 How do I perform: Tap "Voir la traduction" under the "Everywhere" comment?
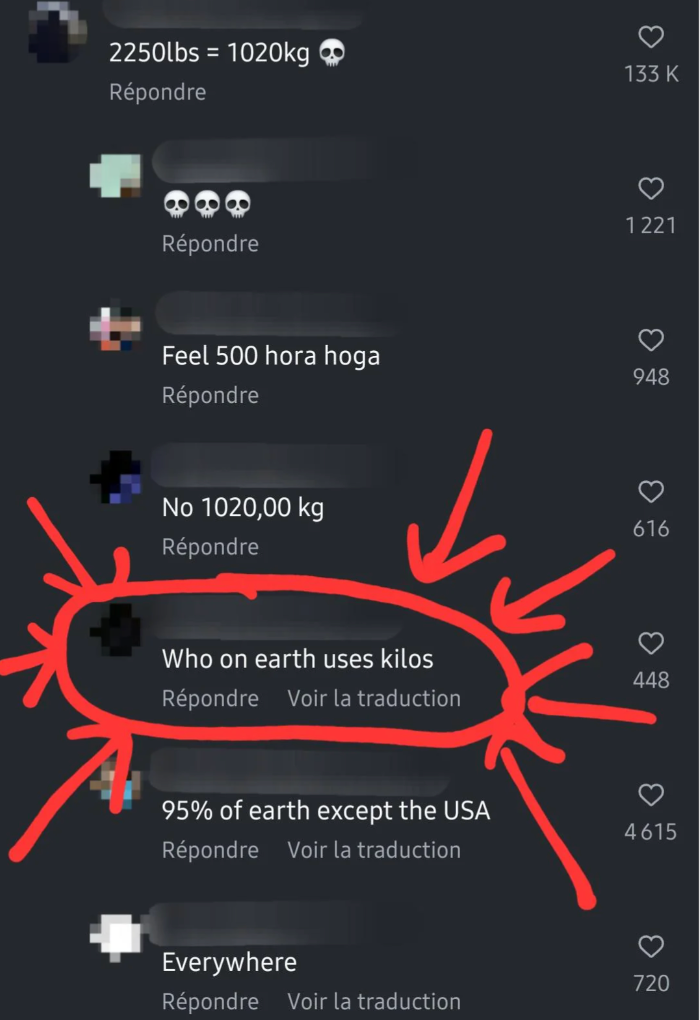(374, 1001)
